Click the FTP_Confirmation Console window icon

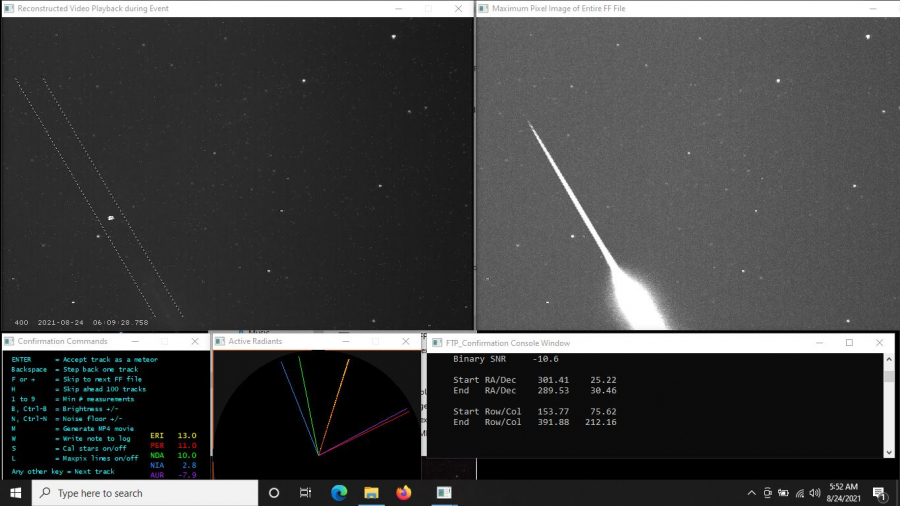click(x=437, y=343)
